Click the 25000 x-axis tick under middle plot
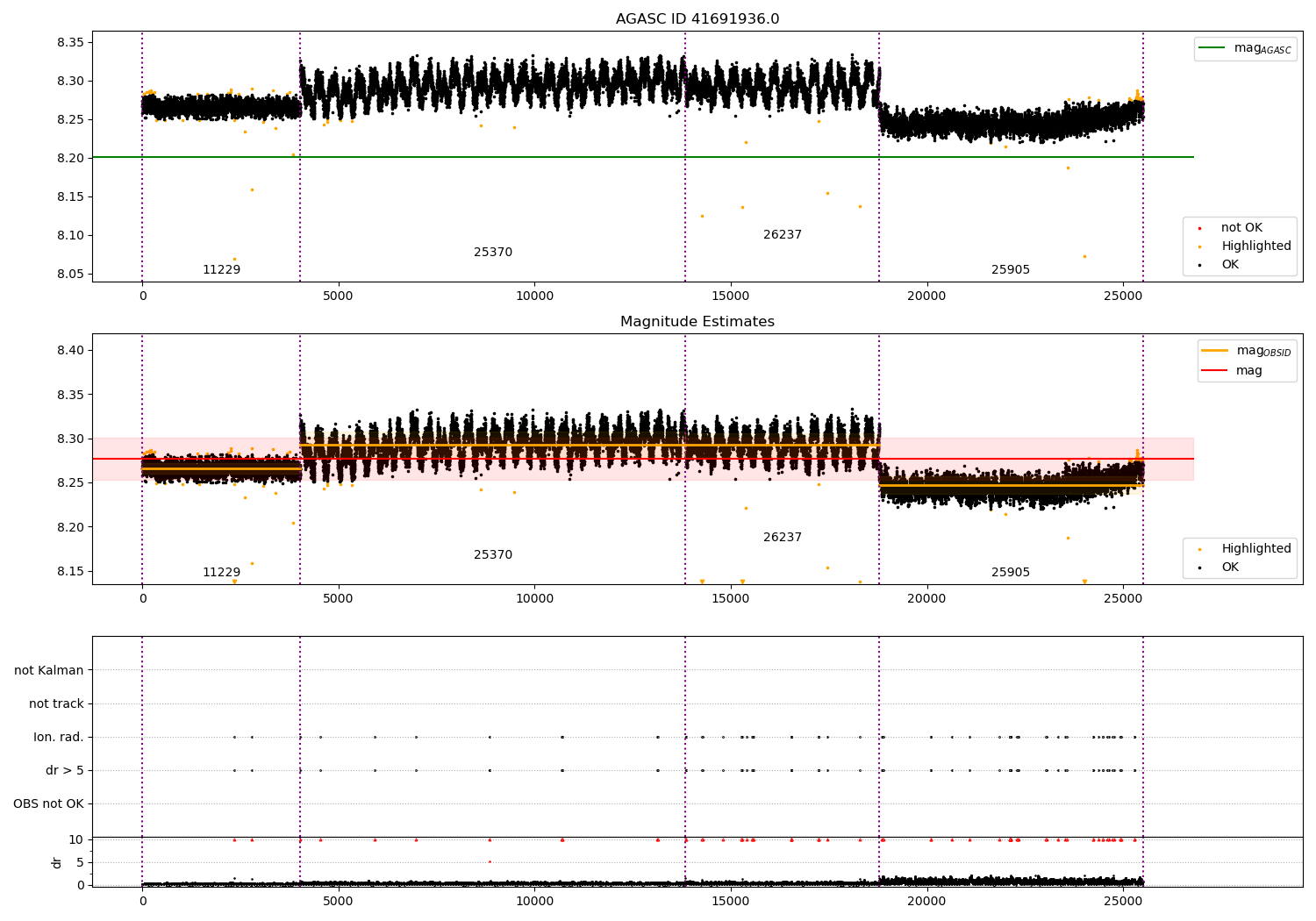The height and width of the screenshot is (921, 1316). pyautogui.click(x=1123, y=599)
